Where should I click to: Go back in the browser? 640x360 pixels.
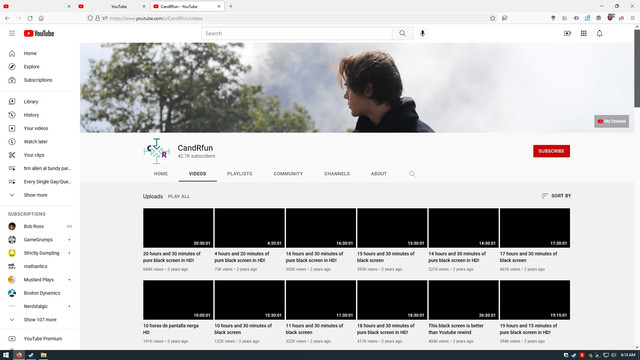7,18
